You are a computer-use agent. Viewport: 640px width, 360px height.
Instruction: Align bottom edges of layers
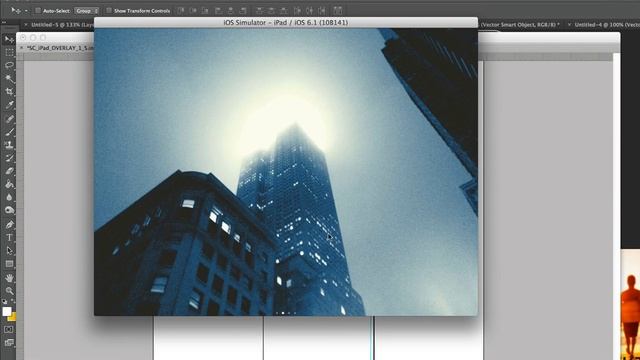205,11
